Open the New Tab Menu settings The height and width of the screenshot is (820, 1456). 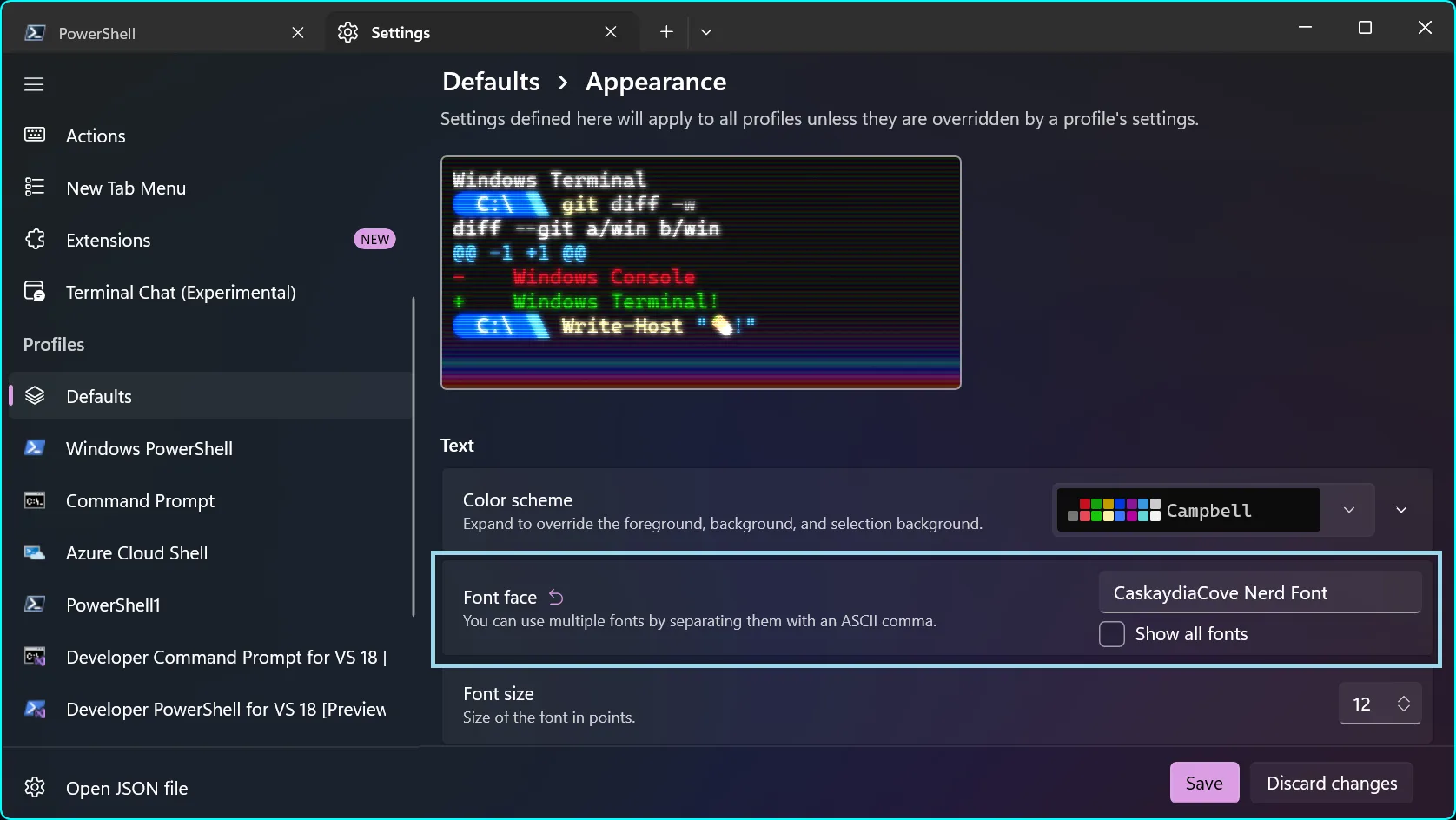click(x=126, y=188)
